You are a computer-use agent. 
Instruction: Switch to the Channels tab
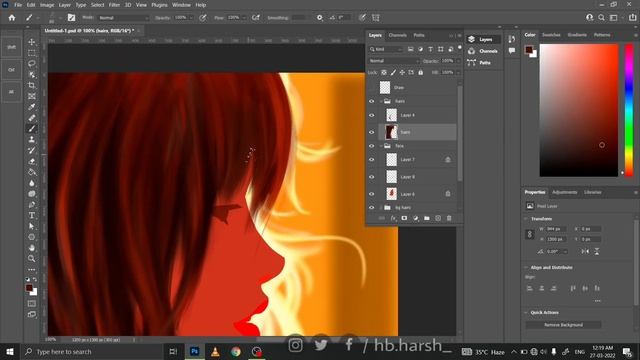[x=398, y=35]
